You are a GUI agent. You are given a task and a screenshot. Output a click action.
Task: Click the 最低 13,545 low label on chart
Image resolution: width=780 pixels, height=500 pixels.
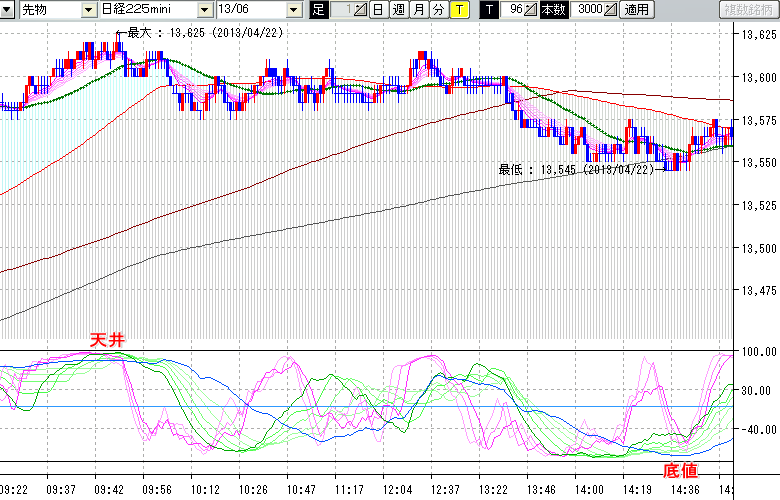click(576, 169)
